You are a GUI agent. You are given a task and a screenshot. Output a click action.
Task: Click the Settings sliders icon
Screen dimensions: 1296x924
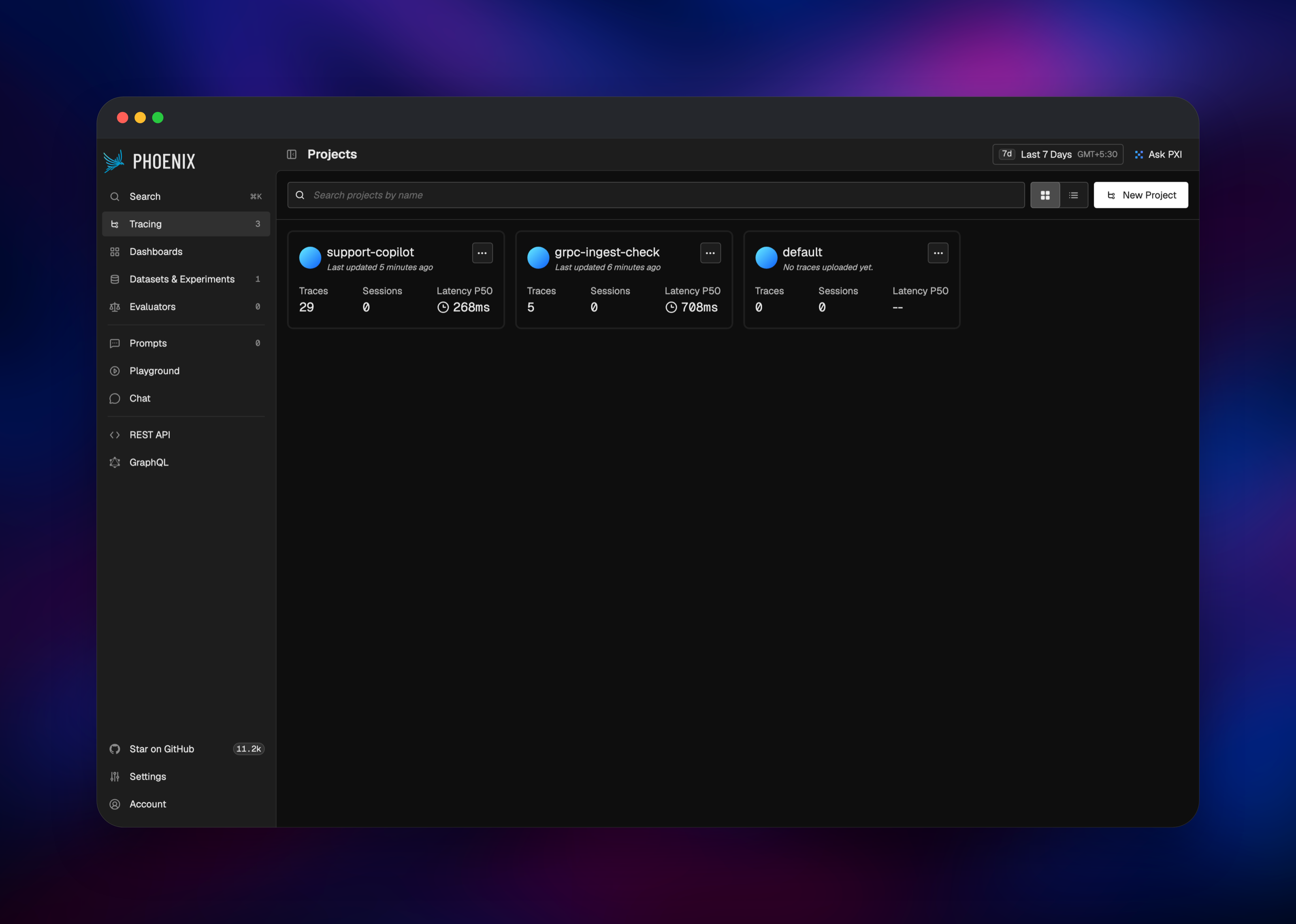[115, 777]
